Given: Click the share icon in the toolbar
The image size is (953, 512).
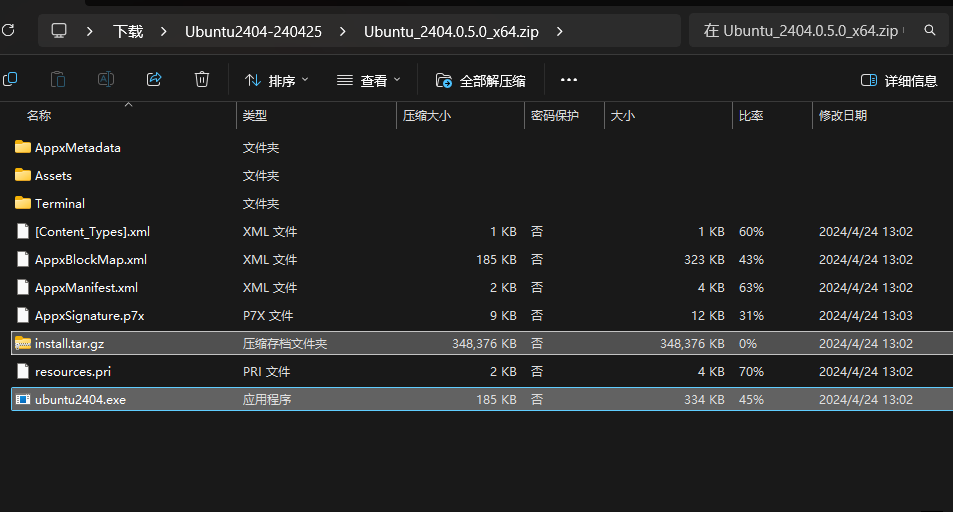Looking at the screenshot, I should click(154, 80).
